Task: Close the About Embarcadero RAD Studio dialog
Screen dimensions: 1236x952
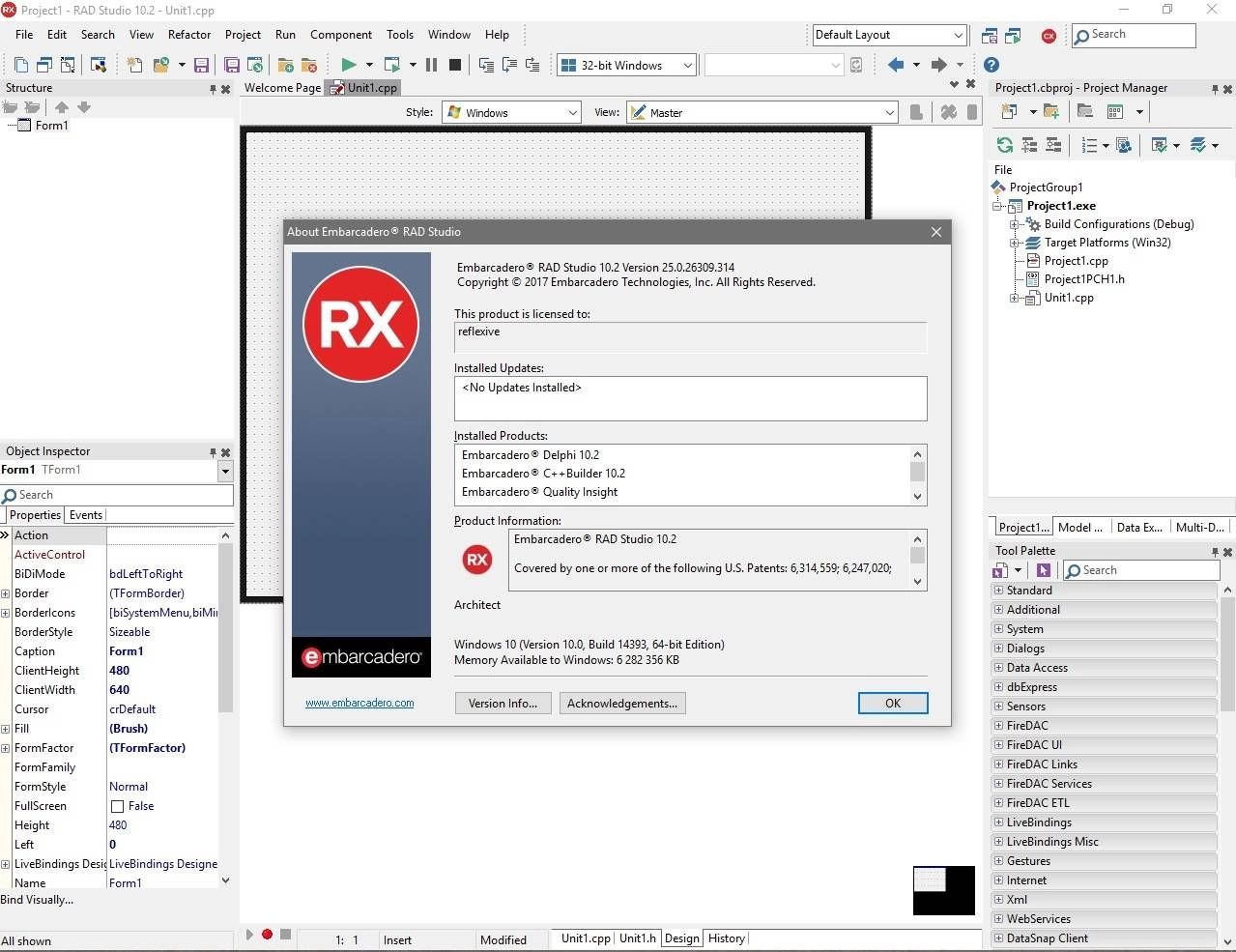Action: tap(935, 232)
